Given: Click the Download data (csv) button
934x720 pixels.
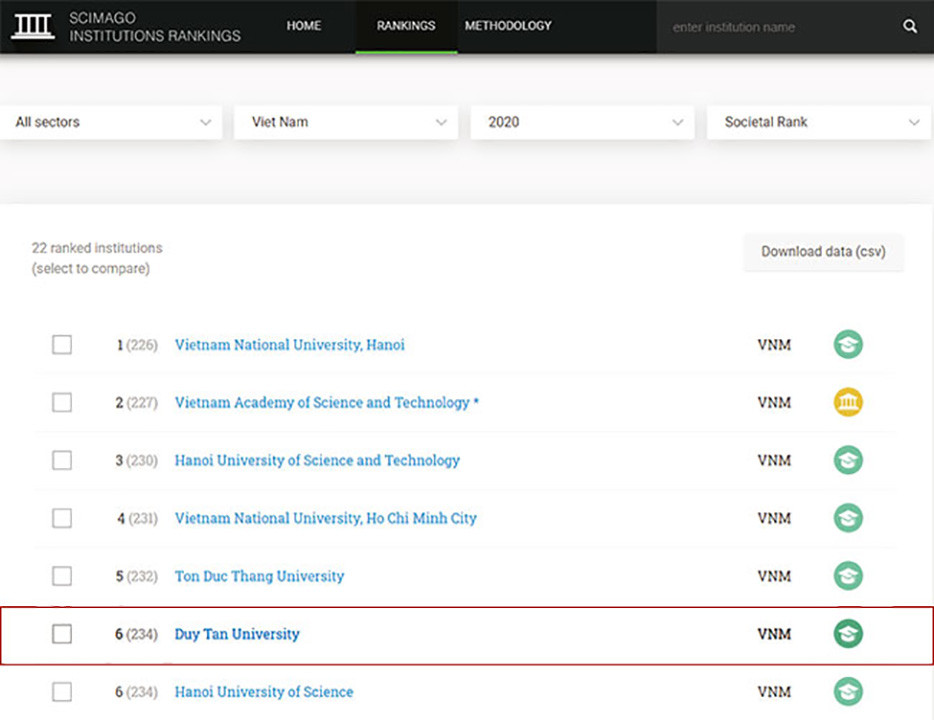Looking at the screenshot, I should tap(823, 252).
